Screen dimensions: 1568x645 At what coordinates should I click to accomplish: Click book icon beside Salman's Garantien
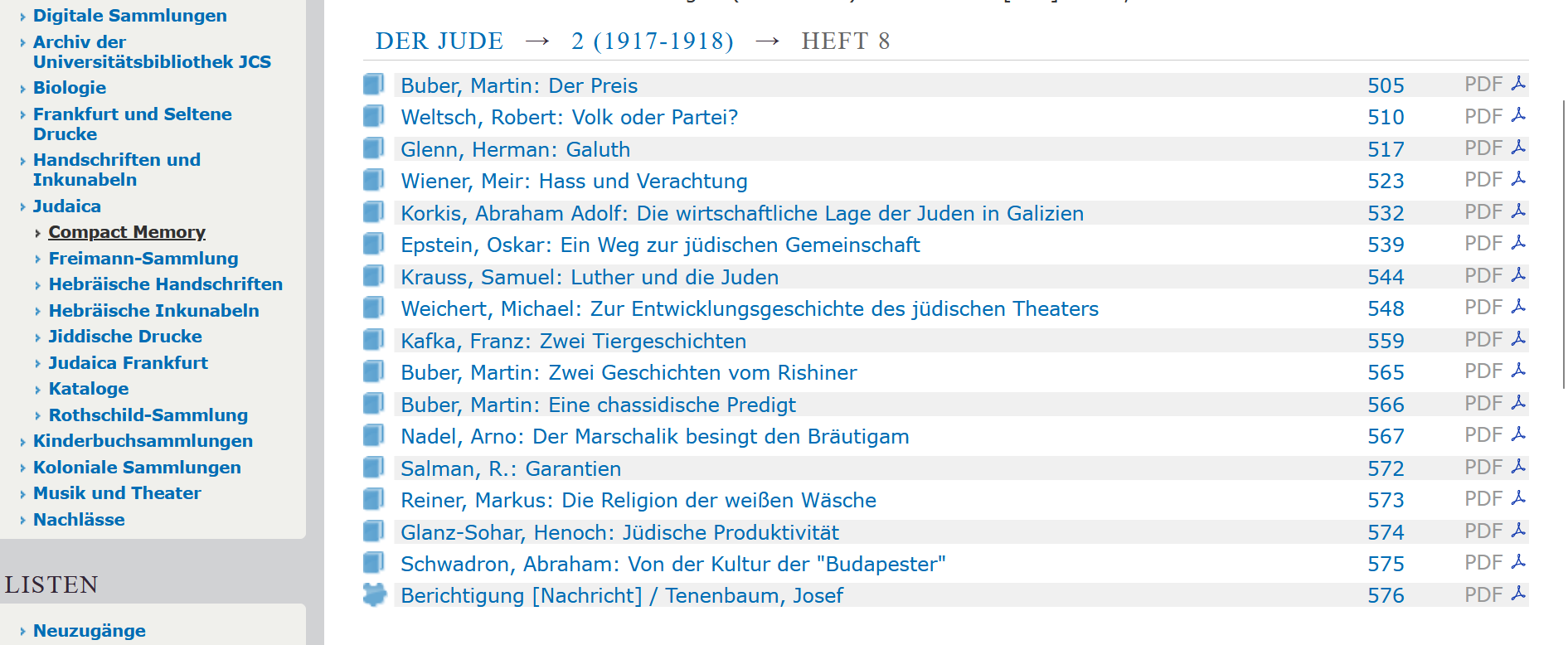coord(373,468)
